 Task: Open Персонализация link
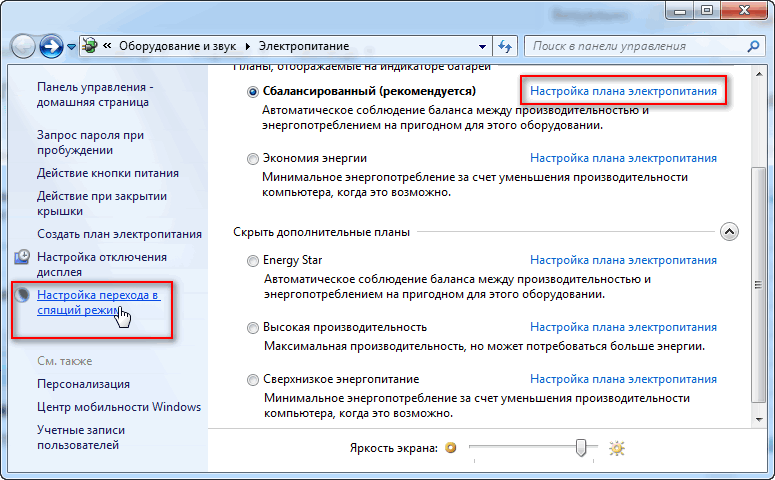point(84,384)
